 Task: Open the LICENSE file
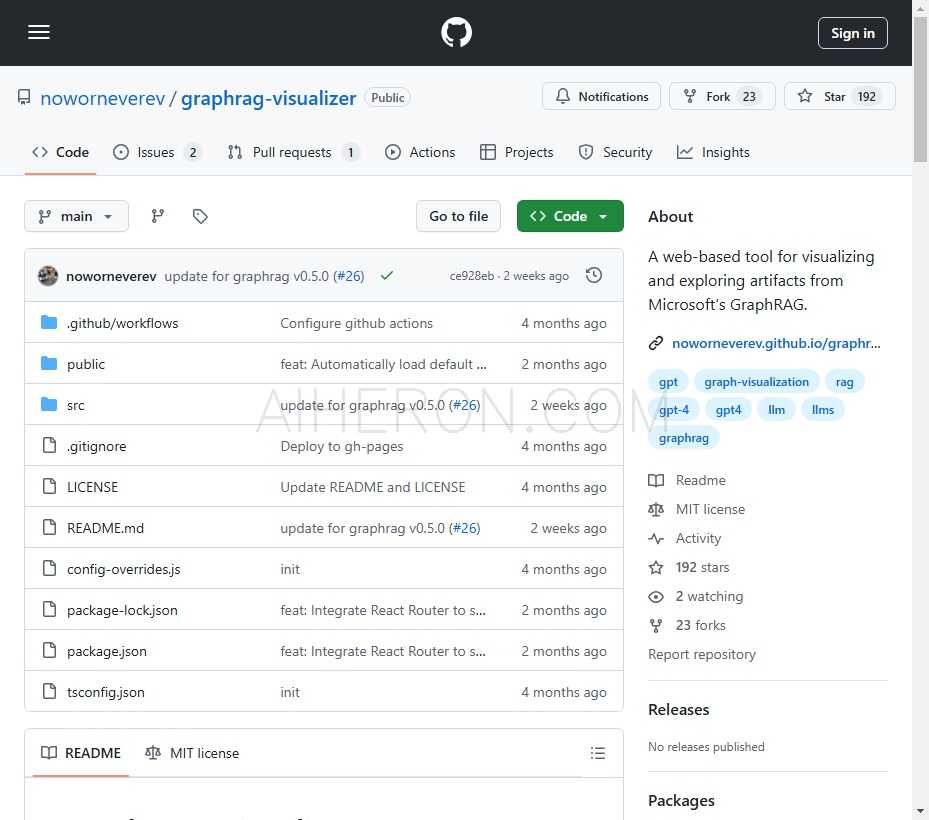(x=92, y=487)
